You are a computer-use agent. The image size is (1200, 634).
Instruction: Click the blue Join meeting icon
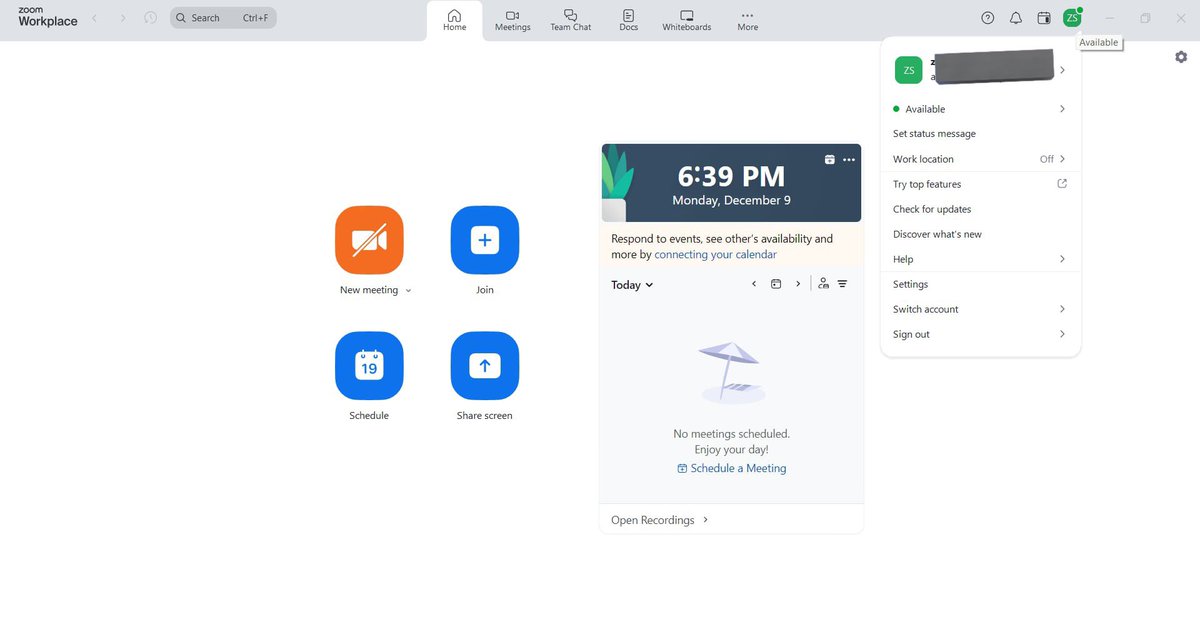pyautogui.click(x=485, y=240)
